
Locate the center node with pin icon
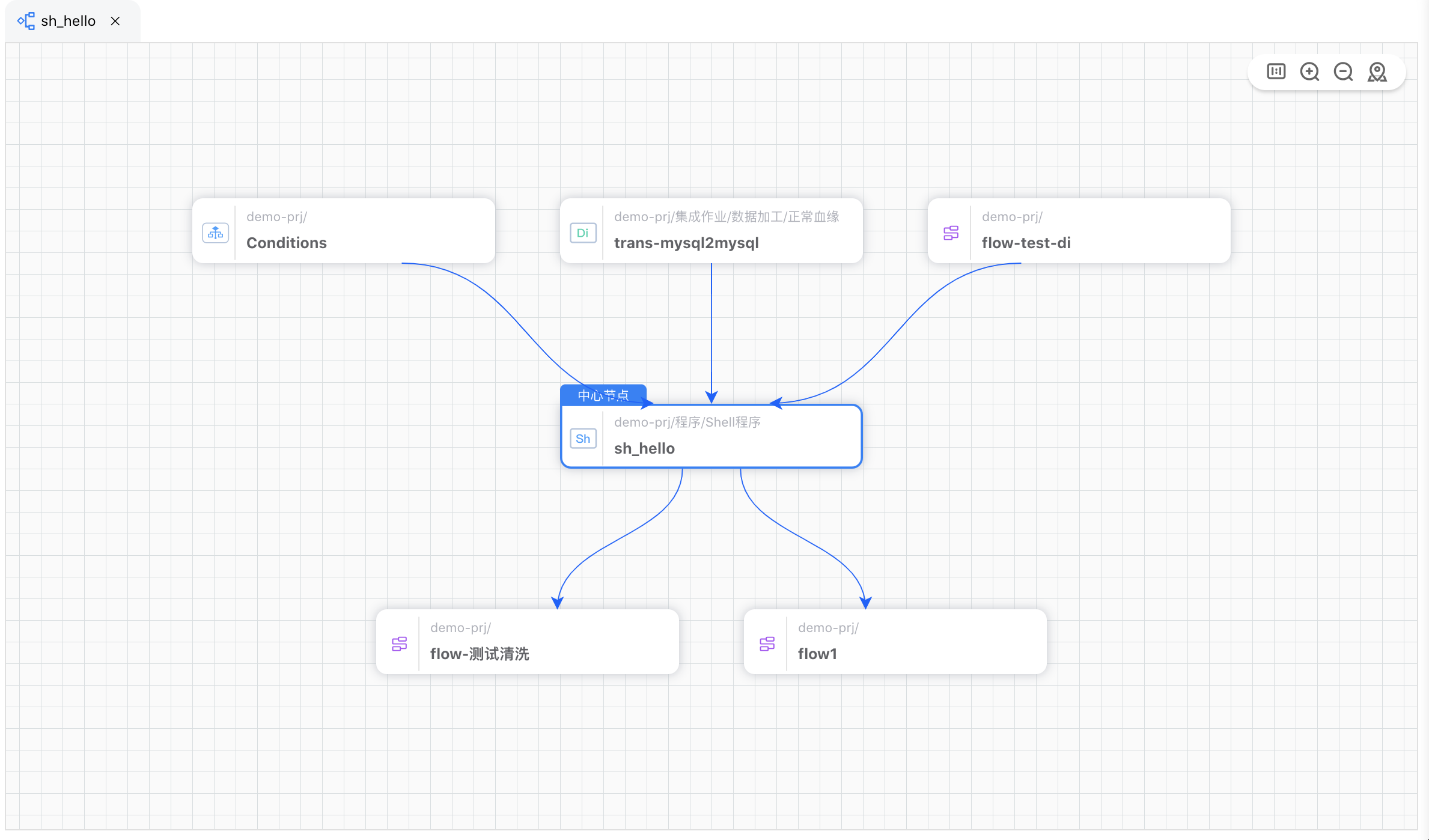(1377, 72)
